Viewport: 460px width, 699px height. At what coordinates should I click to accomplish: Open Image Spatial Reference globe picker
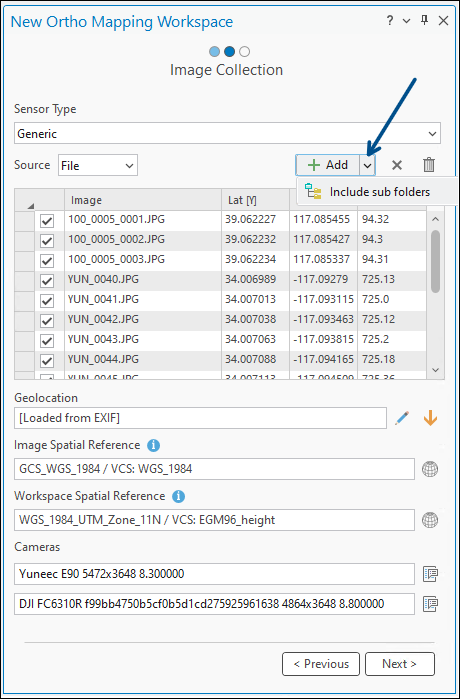pos(430,469)
